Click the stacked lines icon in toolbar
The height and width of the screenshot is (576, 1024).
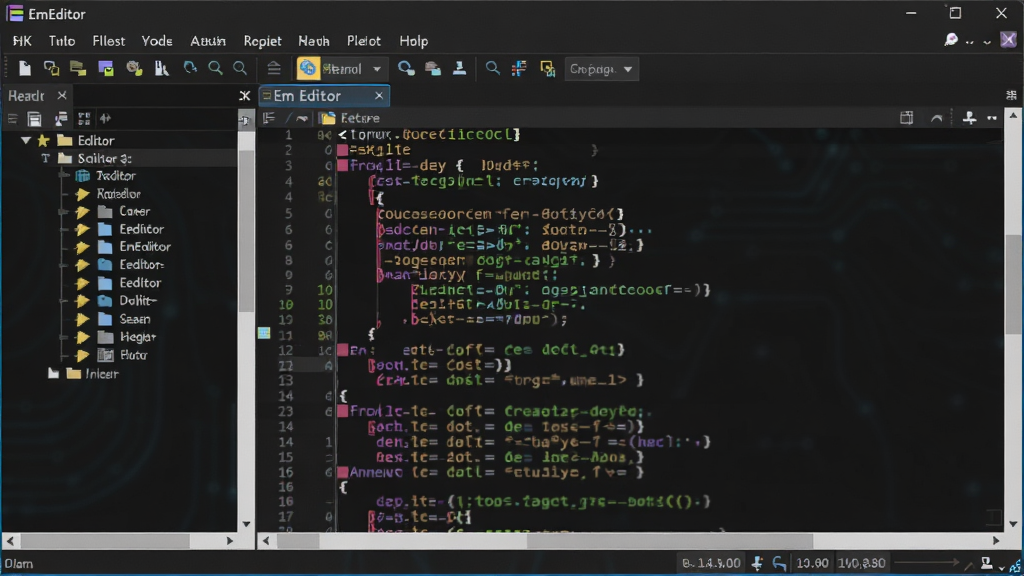tap(274, 69)
